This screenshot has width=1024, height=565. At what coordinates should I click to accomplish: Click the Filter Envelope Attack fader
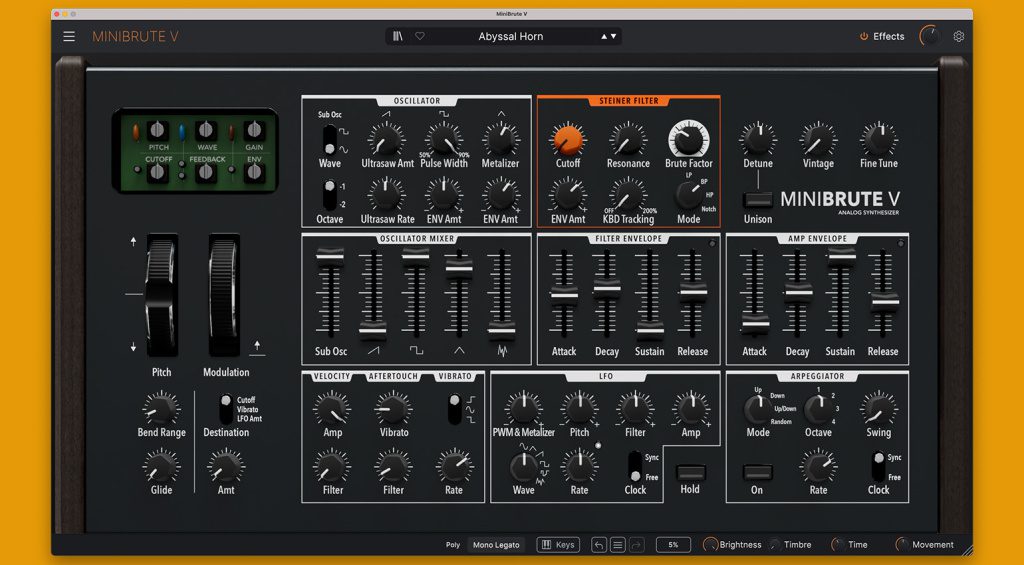[x=564, y=295]
